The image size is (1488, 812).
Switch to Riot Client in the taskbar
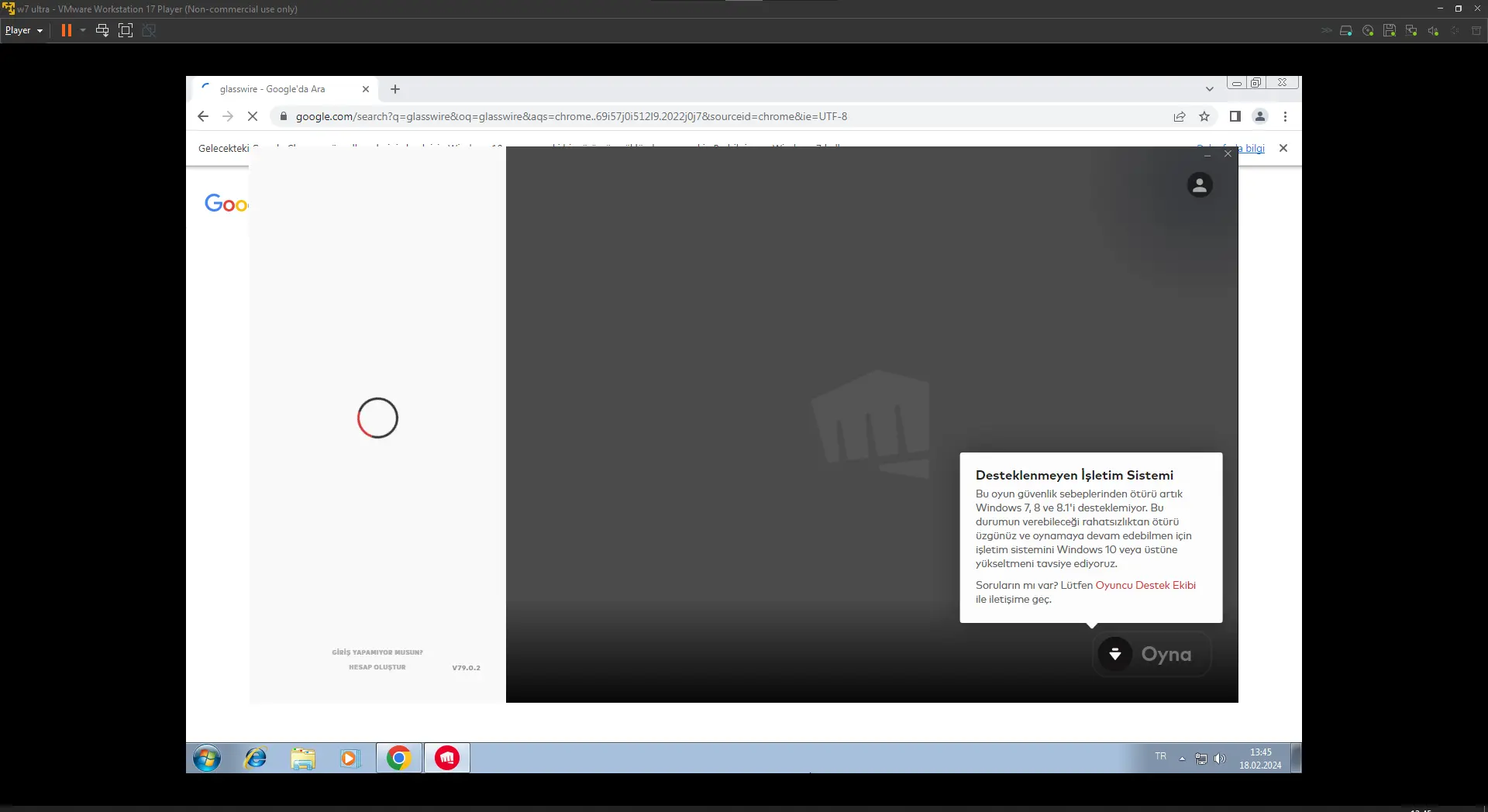(x=447, y=758)
